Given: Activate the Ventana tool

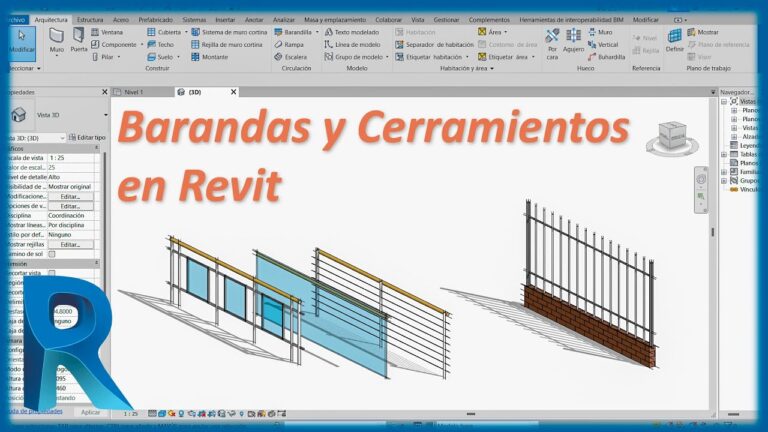Looking at the screenshot, I should [x=107, y=32].
